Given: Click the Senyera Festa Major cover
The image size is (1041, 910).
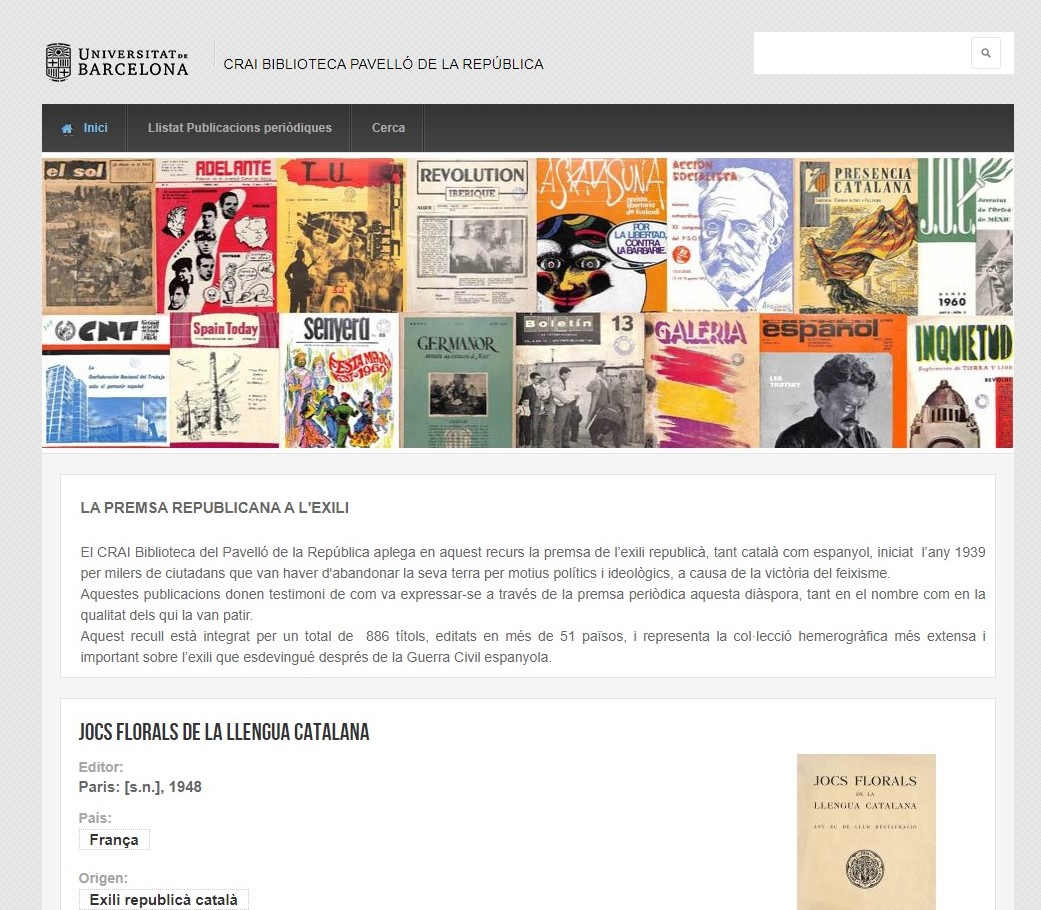Looking at the screenshot, I should tap(339, 380).
